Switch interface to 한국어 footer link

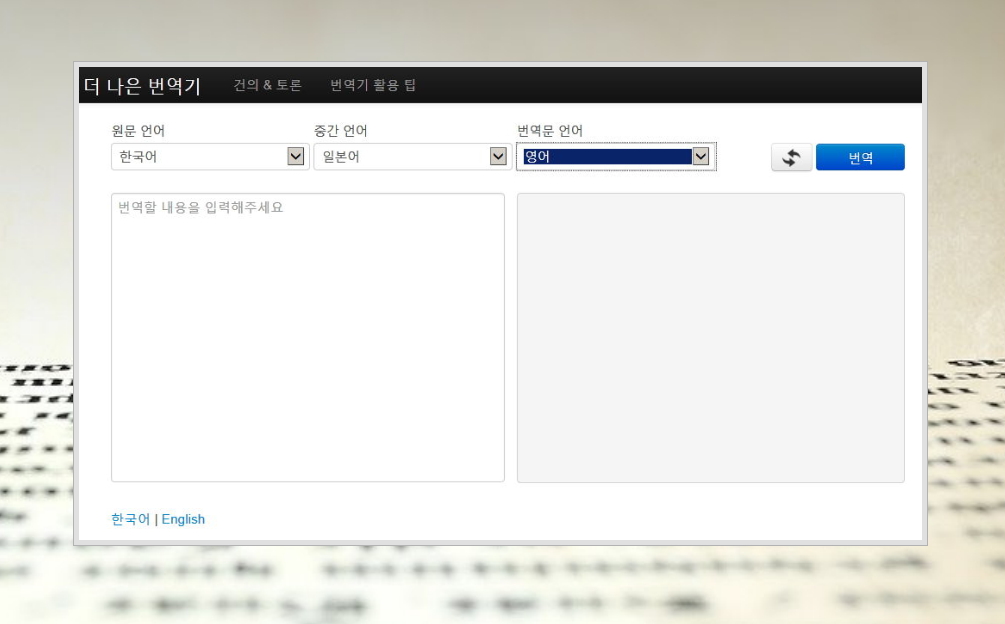click(131, 519)
